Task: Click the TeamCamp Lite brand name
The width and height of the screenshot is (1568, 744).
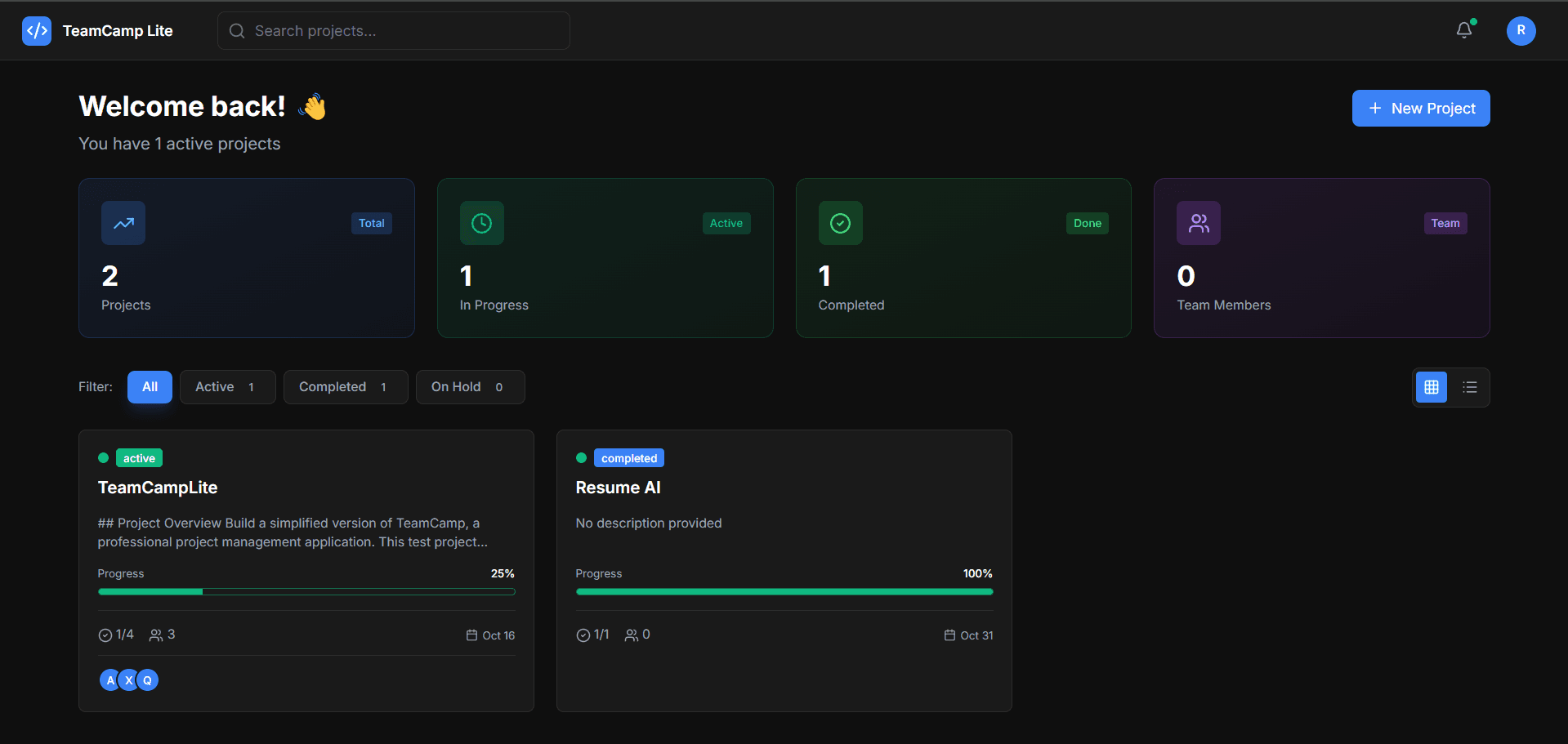Action: coord(118,31)
